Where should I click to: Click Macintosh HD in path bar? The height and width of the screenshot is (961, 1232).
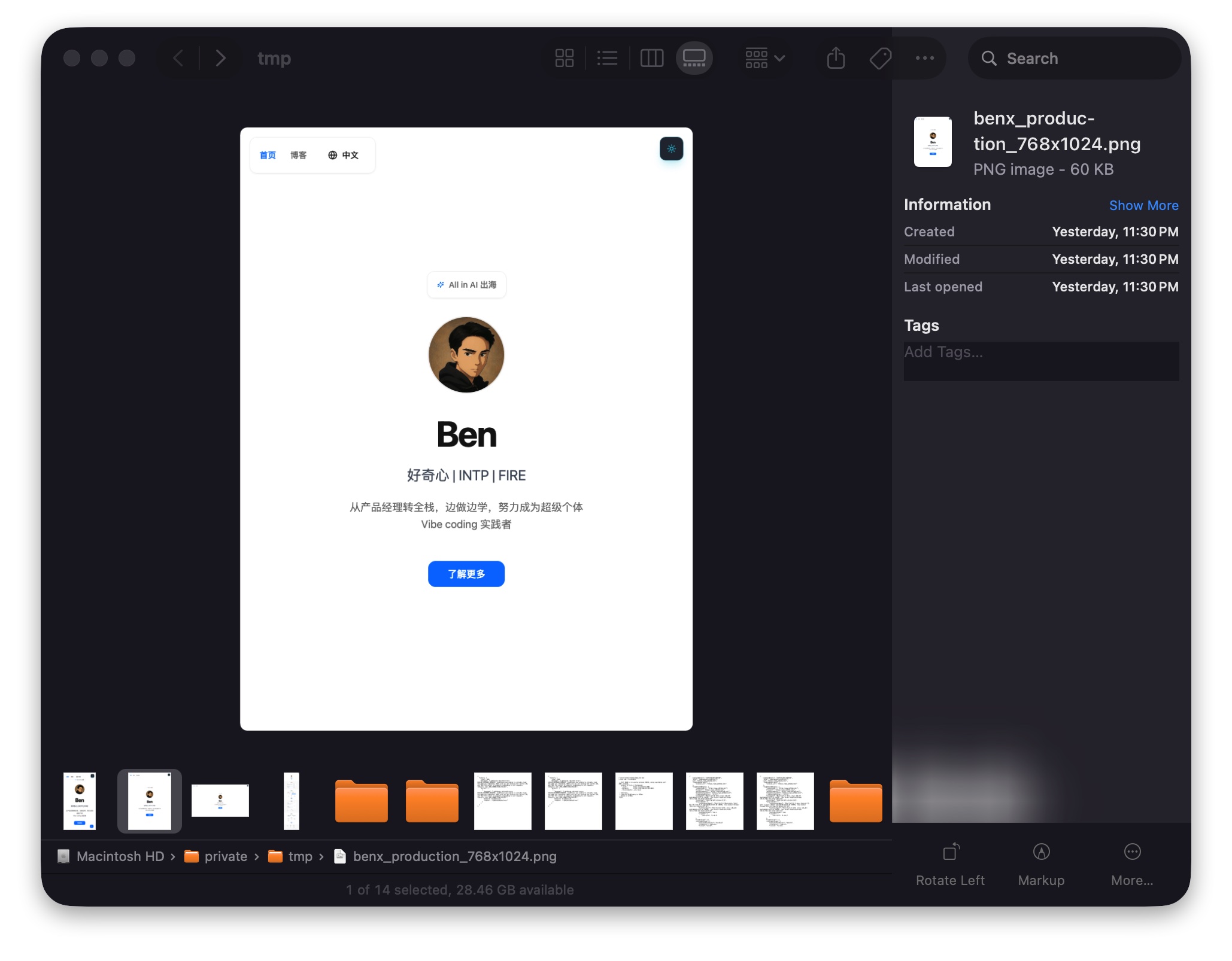tap(120, 856)
